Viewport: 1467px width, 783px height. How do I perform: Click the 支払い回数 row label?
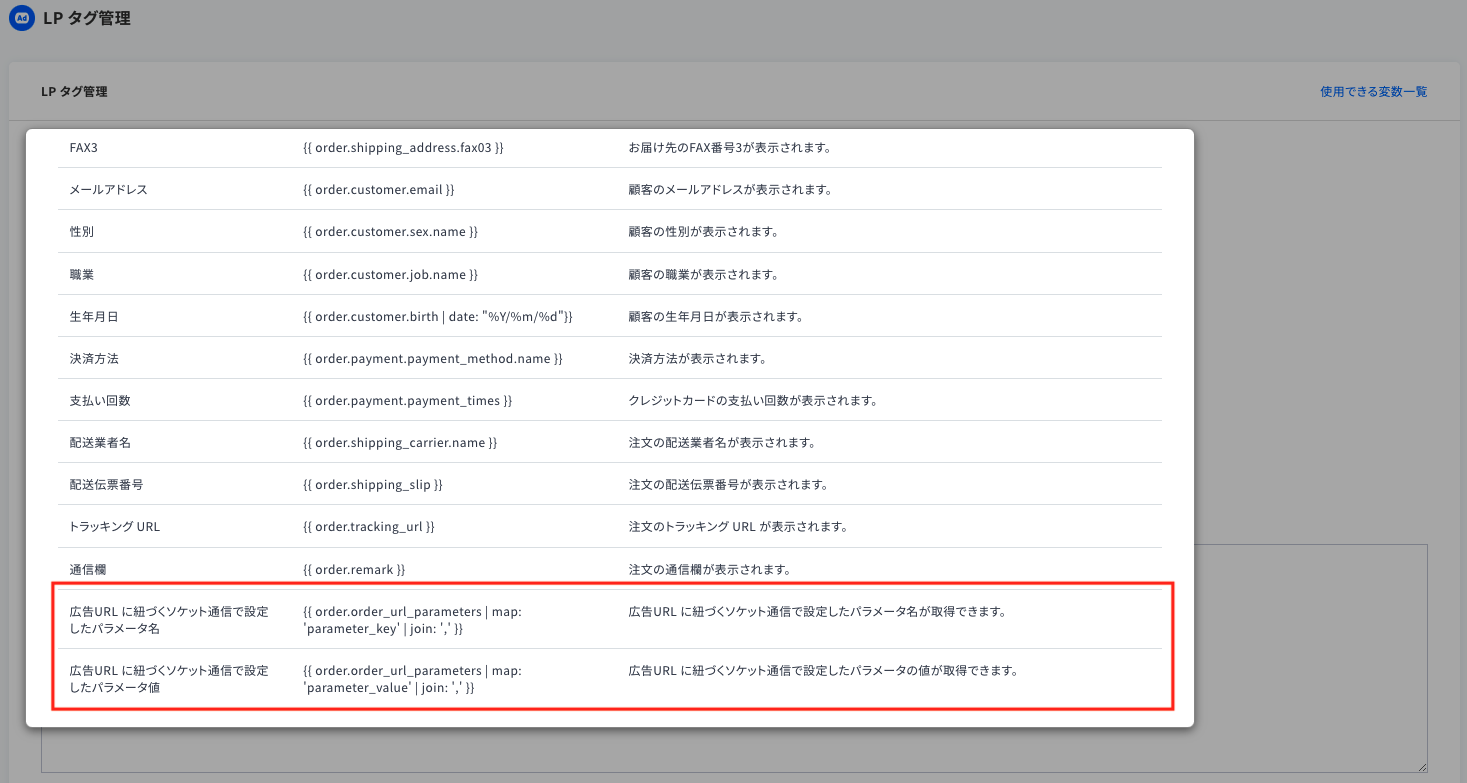(100, 401)
